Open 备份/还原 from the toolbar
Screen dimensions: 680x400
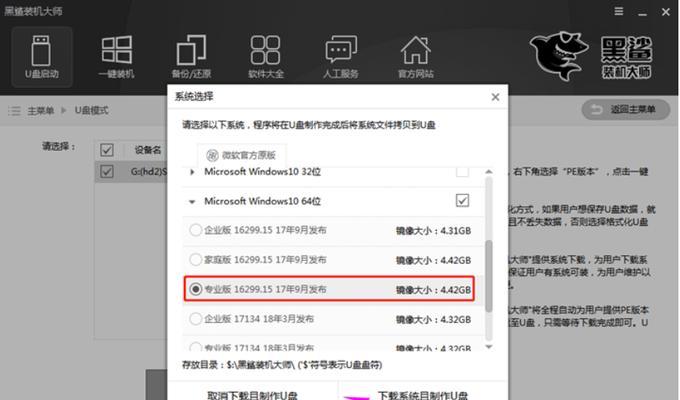191,57
